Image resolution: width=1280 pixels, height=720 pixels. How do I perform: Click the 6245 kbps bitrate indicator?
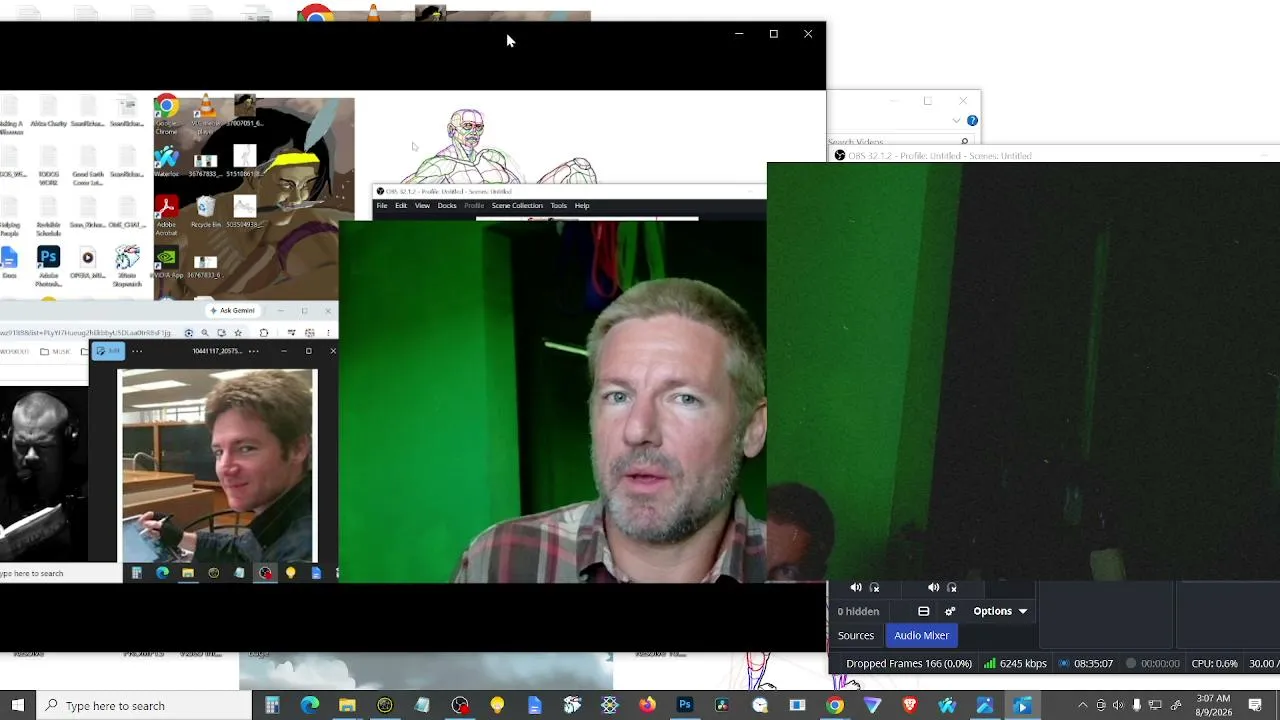click(x=1015, y=663)
